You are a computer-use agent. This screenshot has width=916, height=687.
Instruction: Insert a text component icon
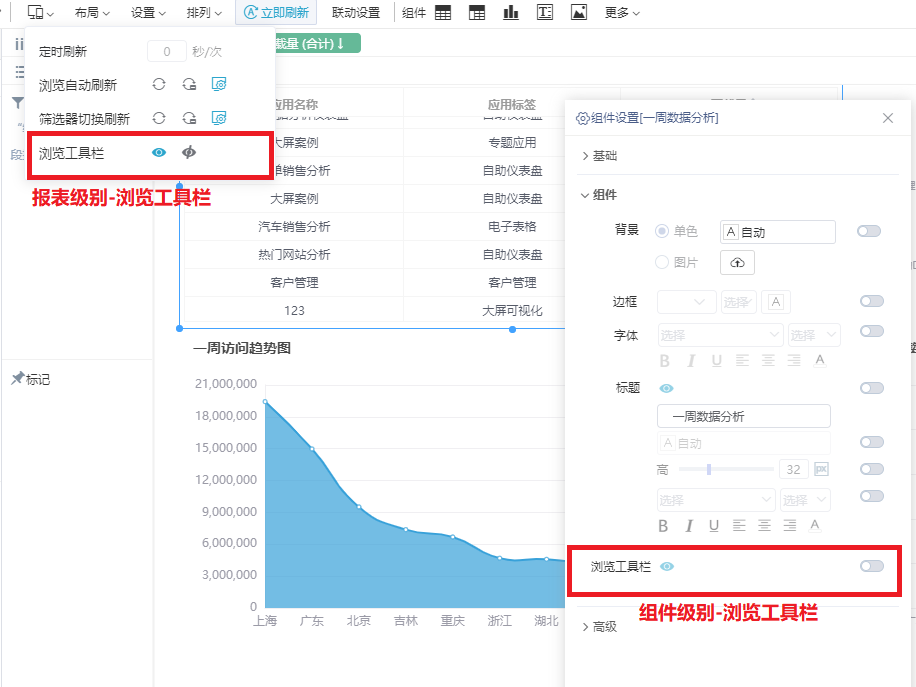click(544, 12)
